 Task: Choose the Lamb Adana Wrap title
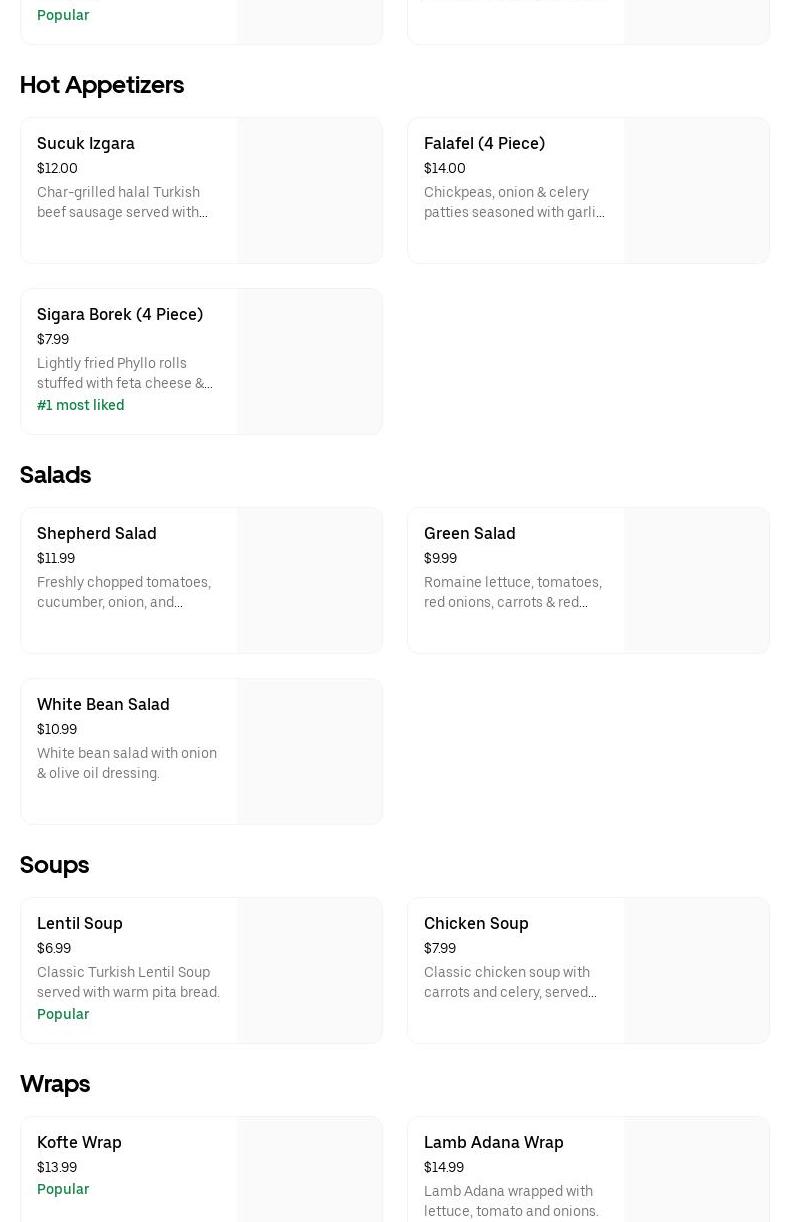pos(494,1142)
